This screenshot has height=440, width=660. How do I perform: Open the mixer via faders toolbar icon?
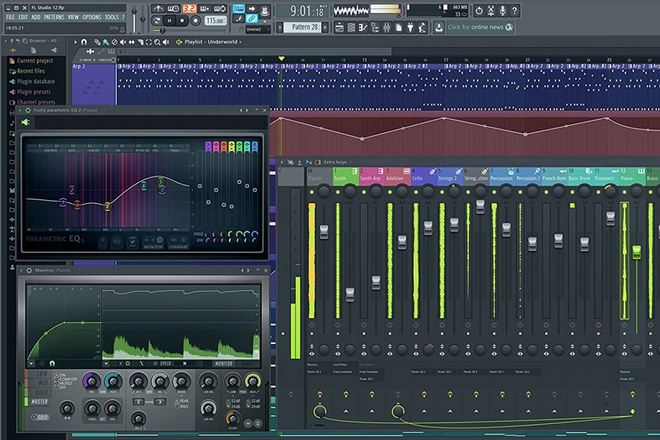point(386,28)
